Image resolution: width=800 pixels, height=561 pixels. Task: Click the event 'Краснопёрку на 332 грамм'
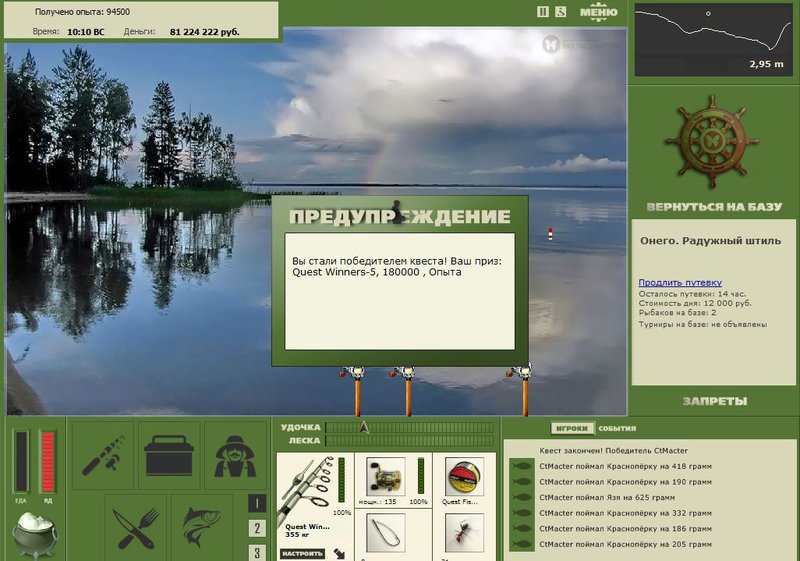(x=625, y=513)
